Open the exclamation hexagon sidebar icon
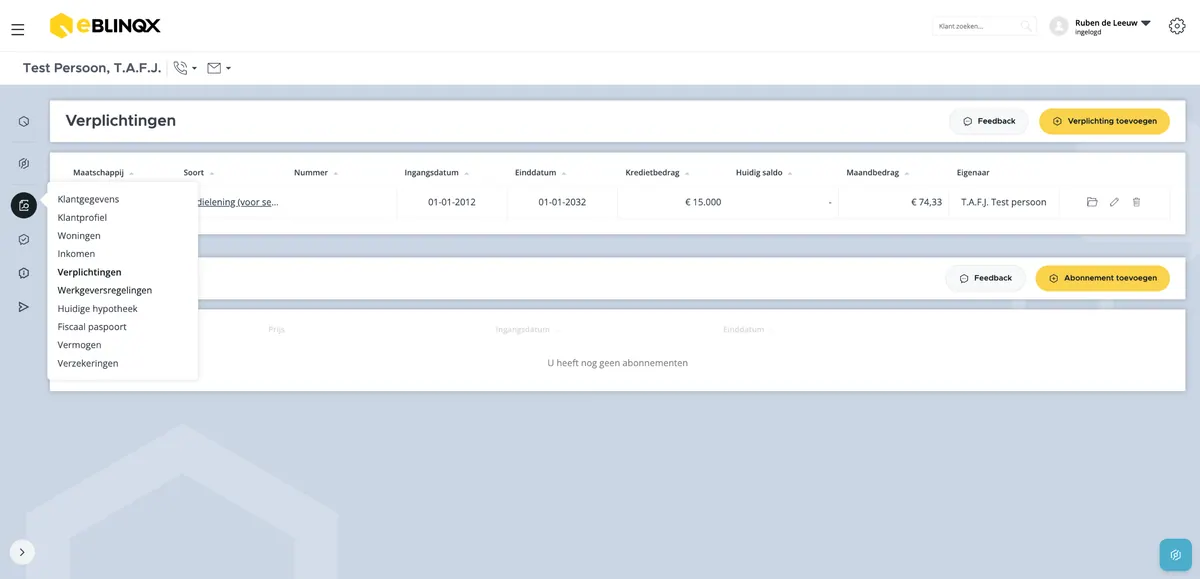 click(24, 273)
